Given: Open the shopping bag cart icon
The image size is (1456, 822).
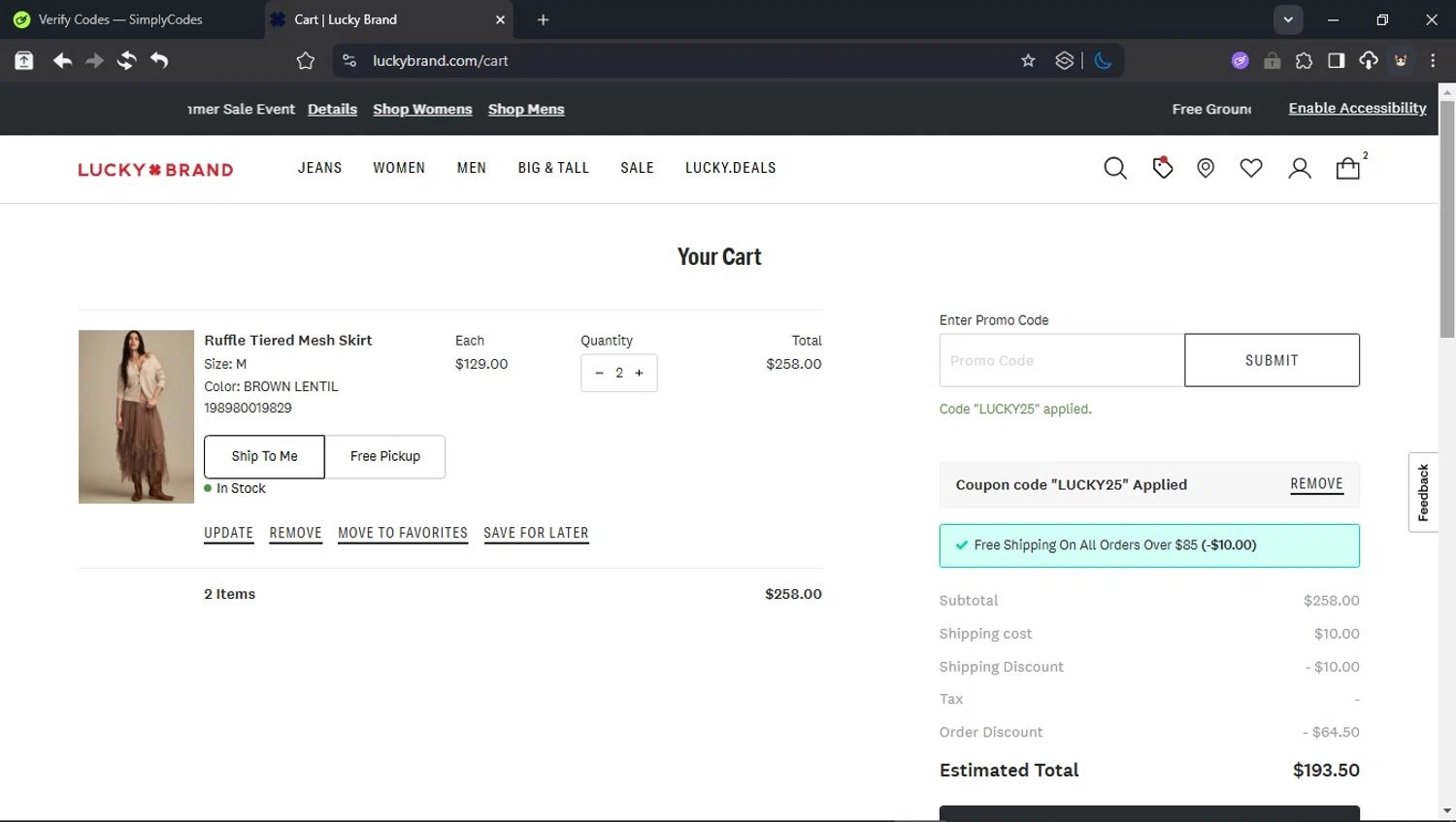Looking at the screenshot, I should point(1347,169).
